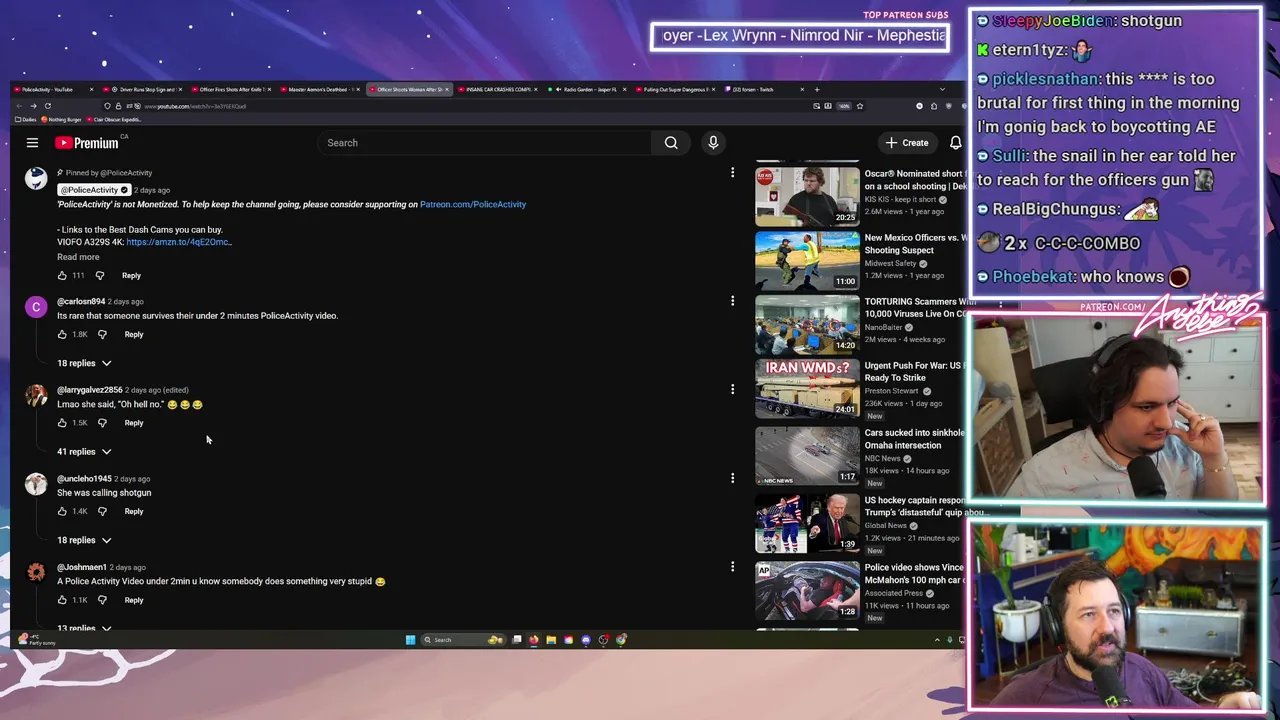Open options menu for @carlosn894 comment
The height and width of the screenshot is (720, 1280).
732,301
